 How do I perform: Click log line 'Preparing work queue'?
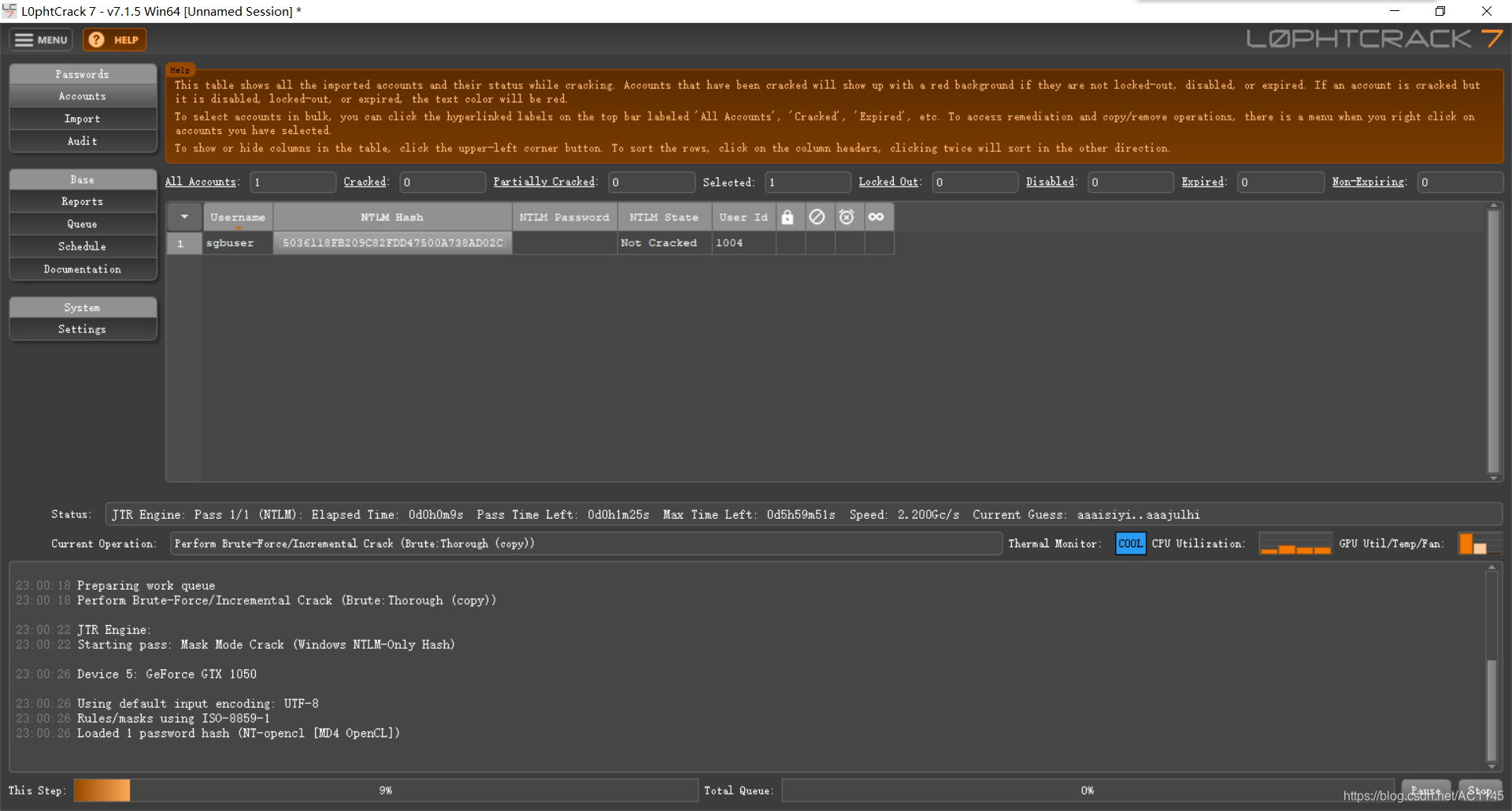(x=146, y=585)
